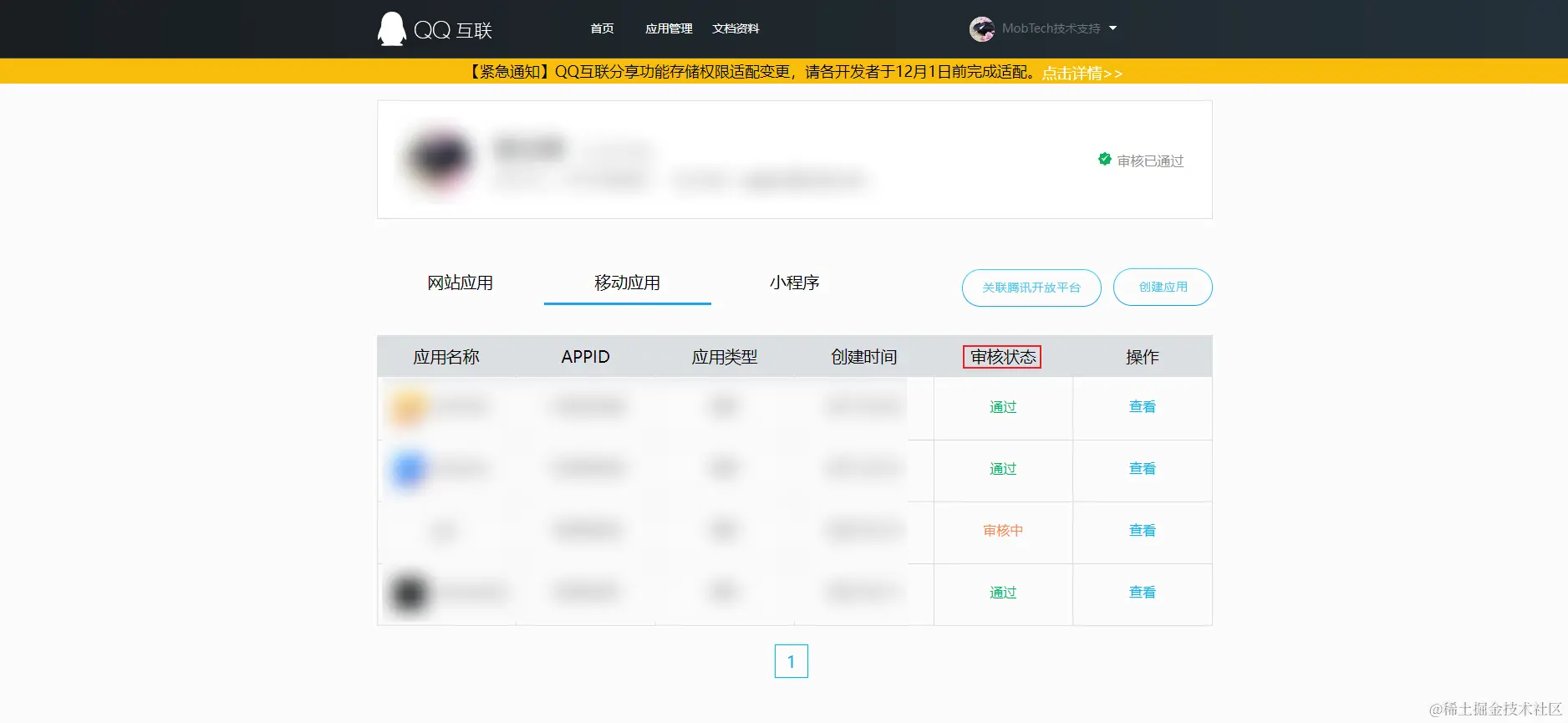The image size is (1568, 723).
Task: Click the MobTech技术支持 username
Action: [x=1051, y=28]
